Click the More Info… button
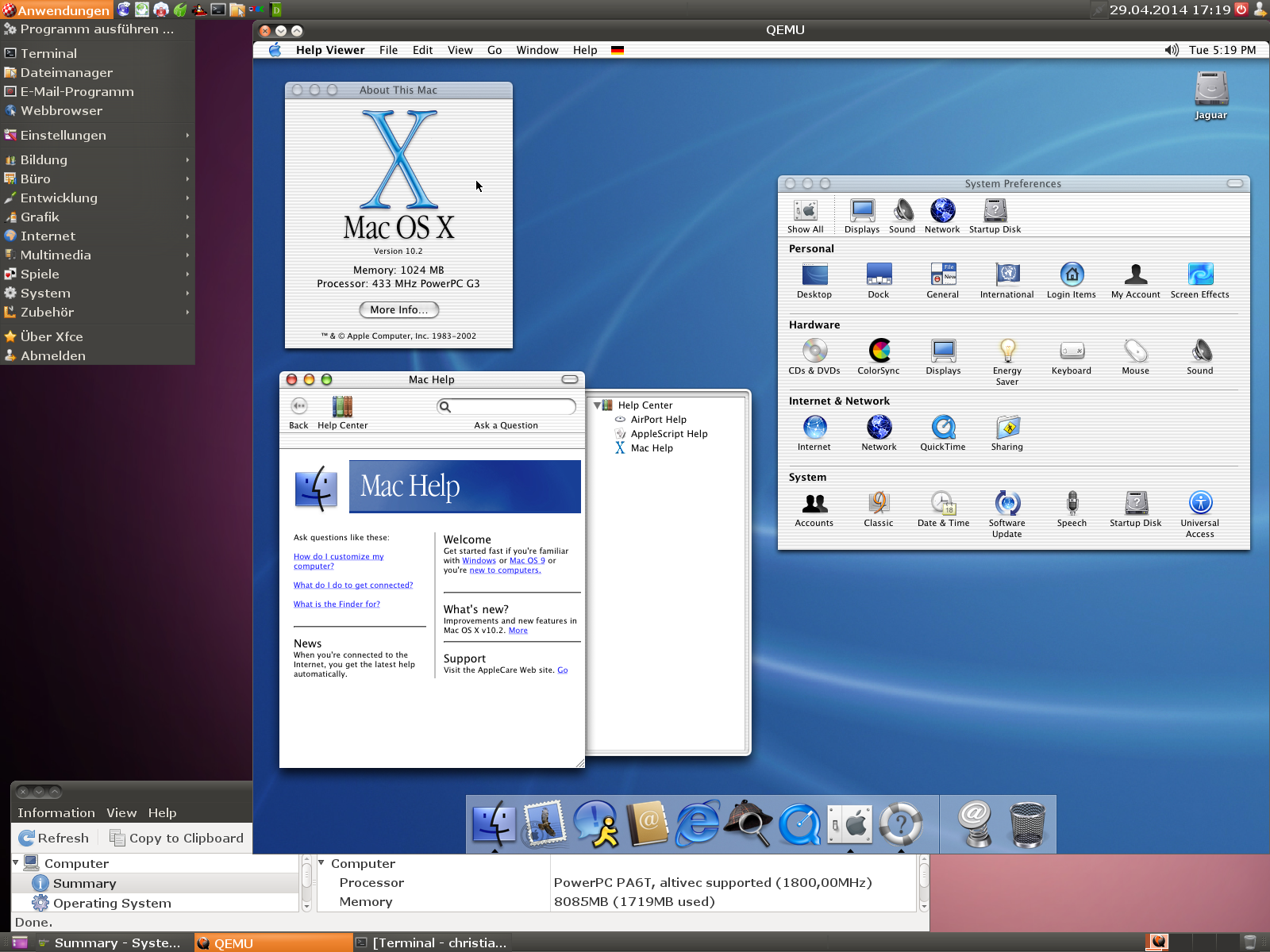This screenshot has width=1270, height=952. coord(398,310)
